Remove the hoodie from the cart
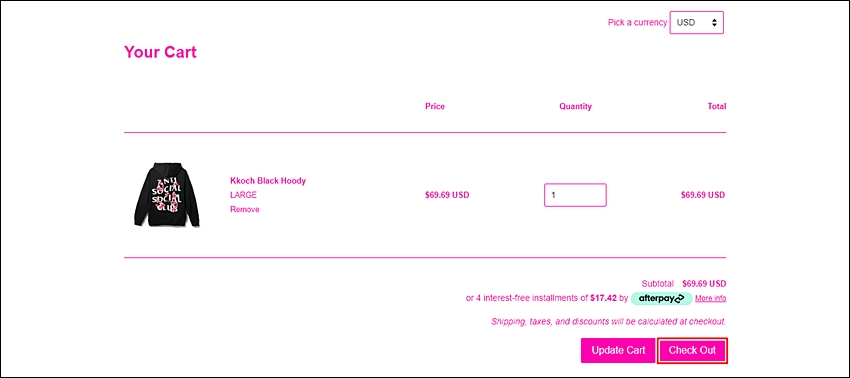Screen dimensions: 850x378 (244, 209)
